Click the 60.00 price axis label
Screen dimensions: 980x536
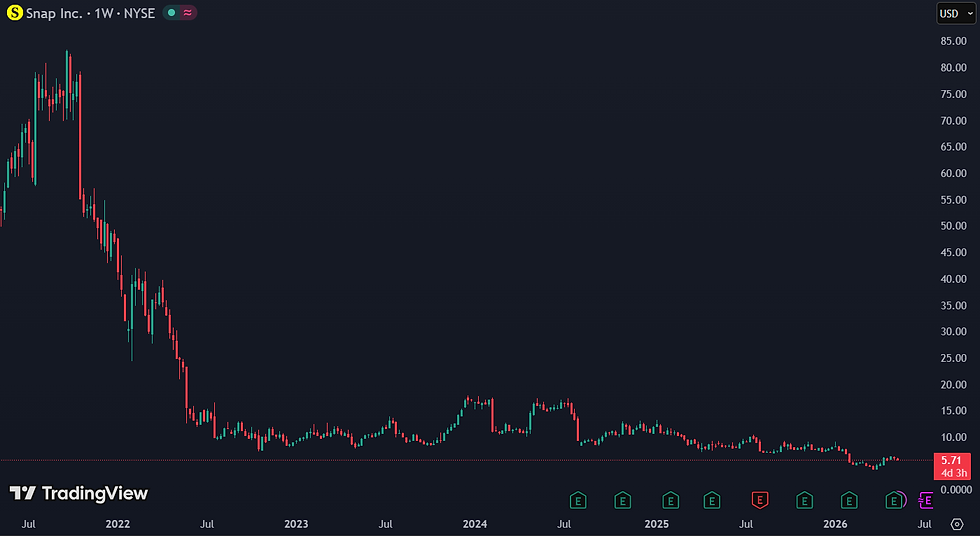click(954, 173)
